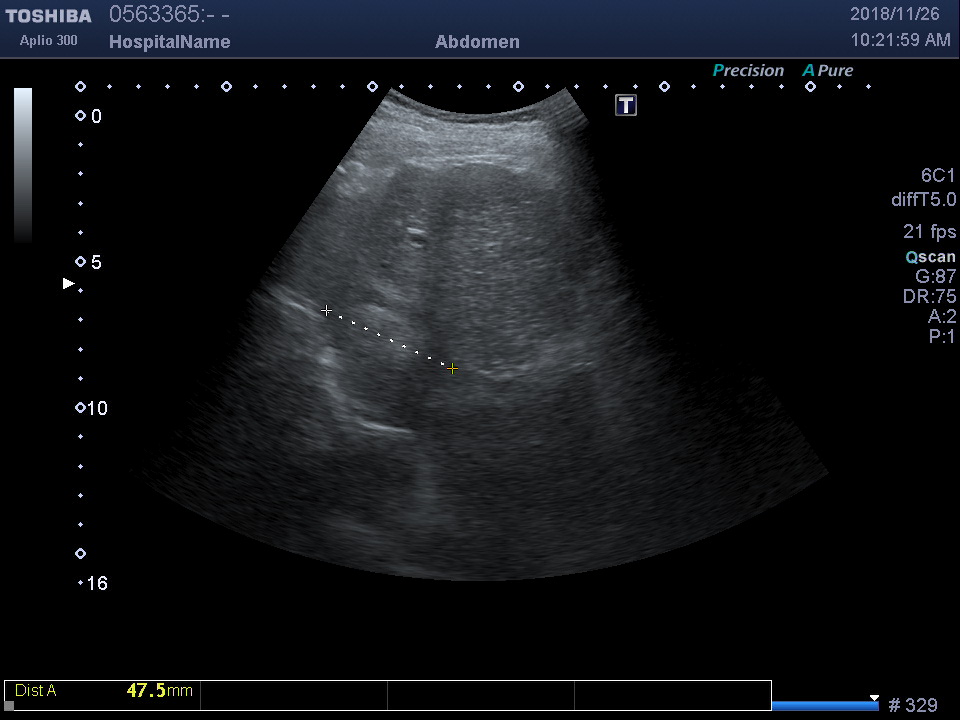Toggle the Qscan indicator
The width and height of the screenshot is (960, 720).
[930, 257]
